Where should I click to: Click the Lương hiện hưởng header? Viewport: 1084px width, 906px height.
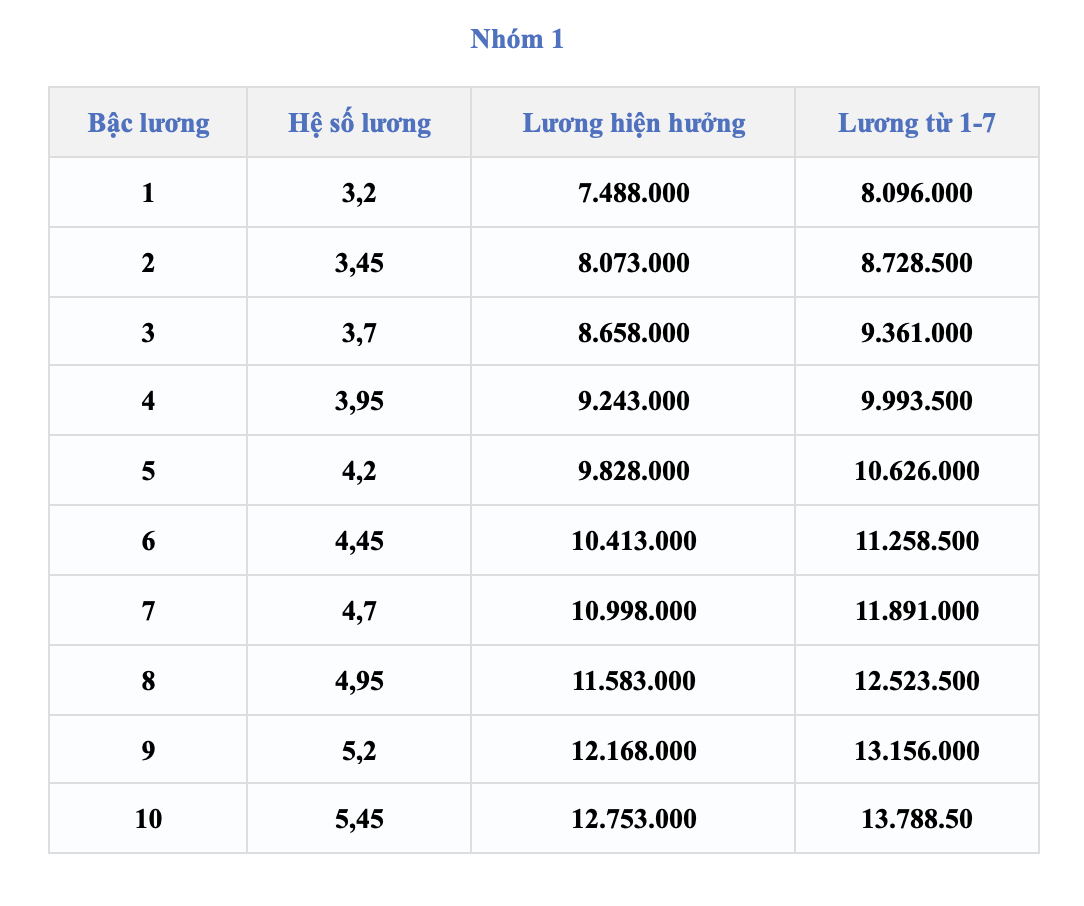(633, 124)
